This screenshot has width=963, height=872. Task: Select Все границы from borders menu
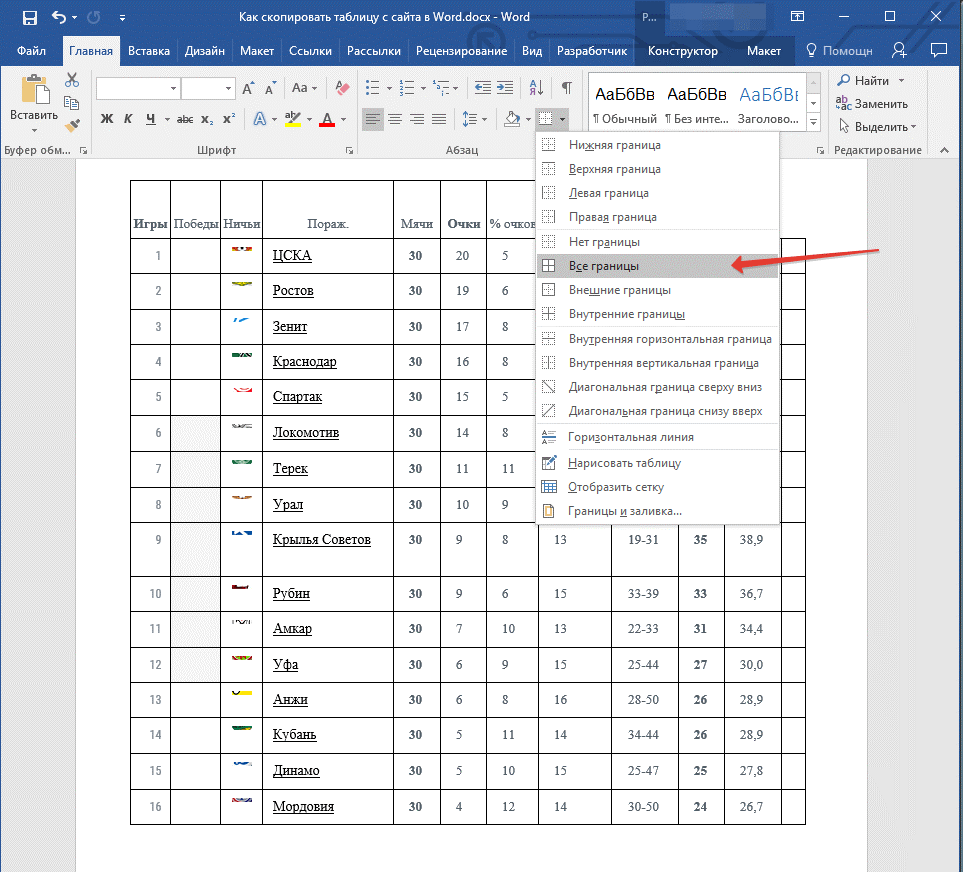603,266
